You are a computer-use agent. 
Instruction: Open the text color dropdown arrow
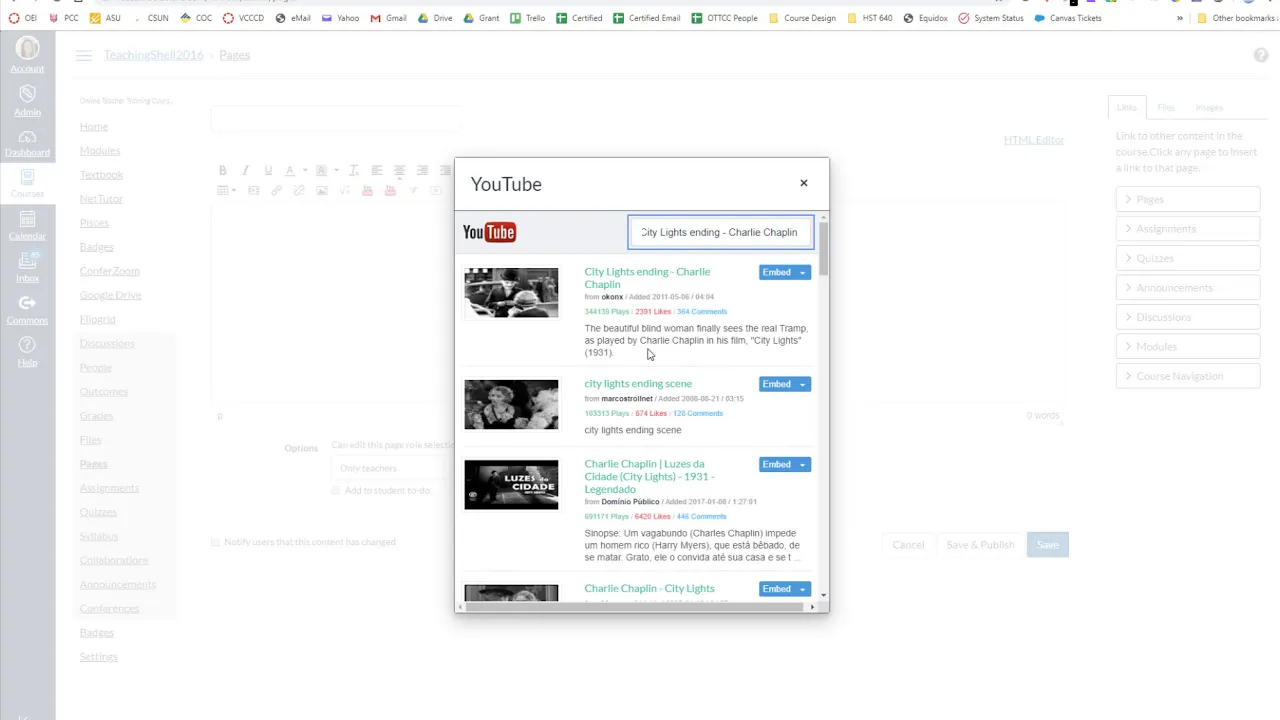click(305, 170)
